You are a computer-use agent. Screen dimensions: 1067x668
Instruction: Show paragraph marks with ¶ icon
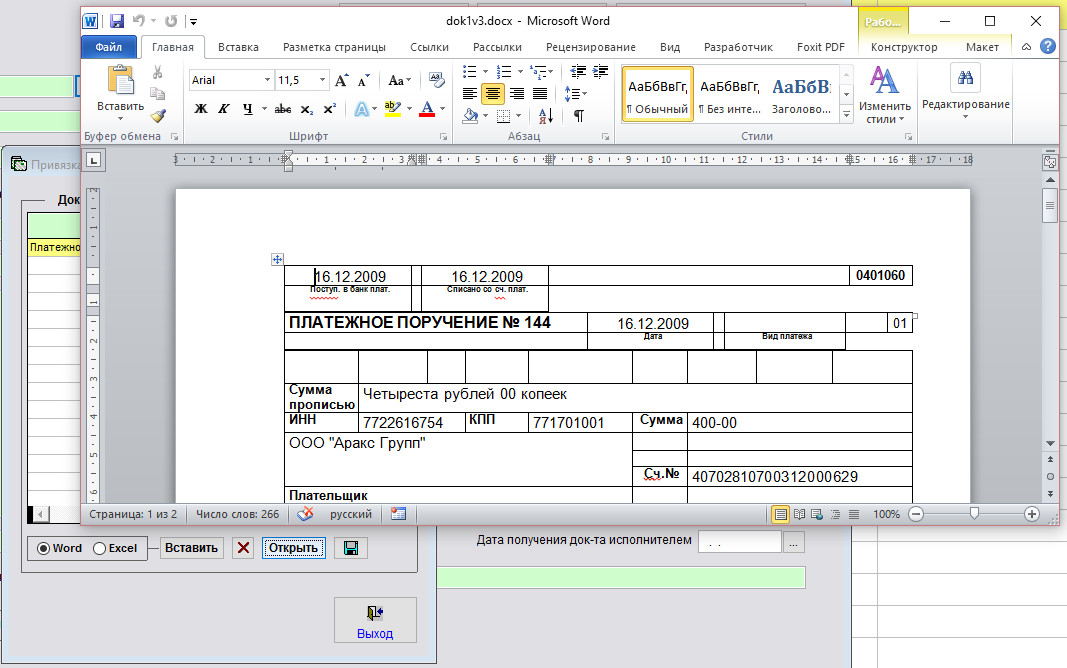[578, 116]
